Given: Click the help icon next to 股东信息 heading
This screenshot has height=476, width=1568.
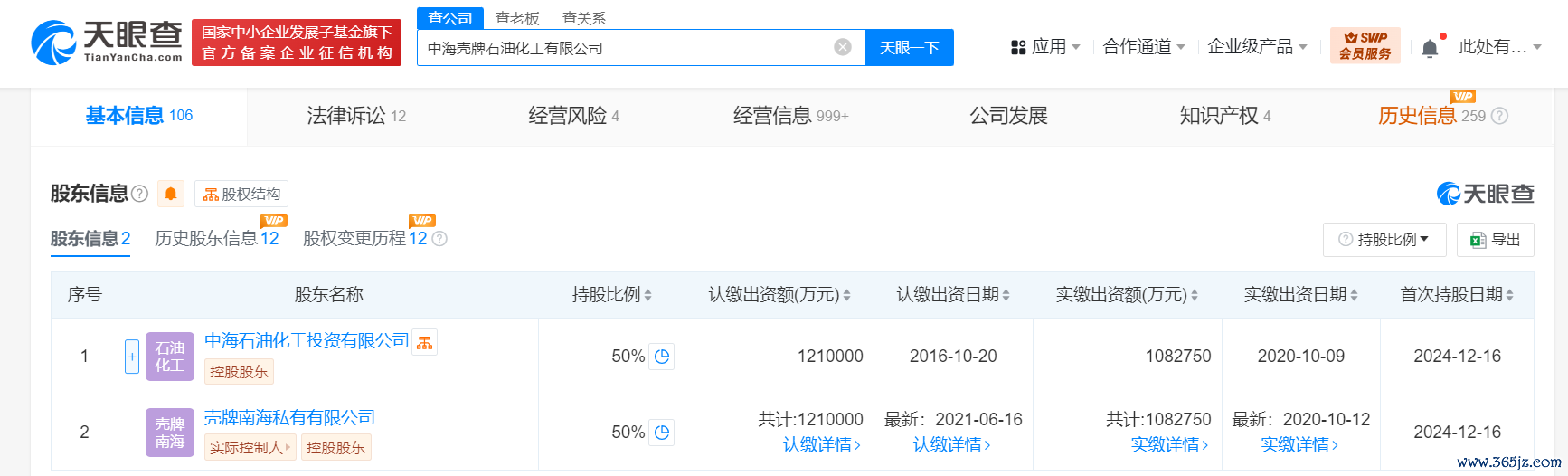Looking at the screenshot, I should click(139, 194).
